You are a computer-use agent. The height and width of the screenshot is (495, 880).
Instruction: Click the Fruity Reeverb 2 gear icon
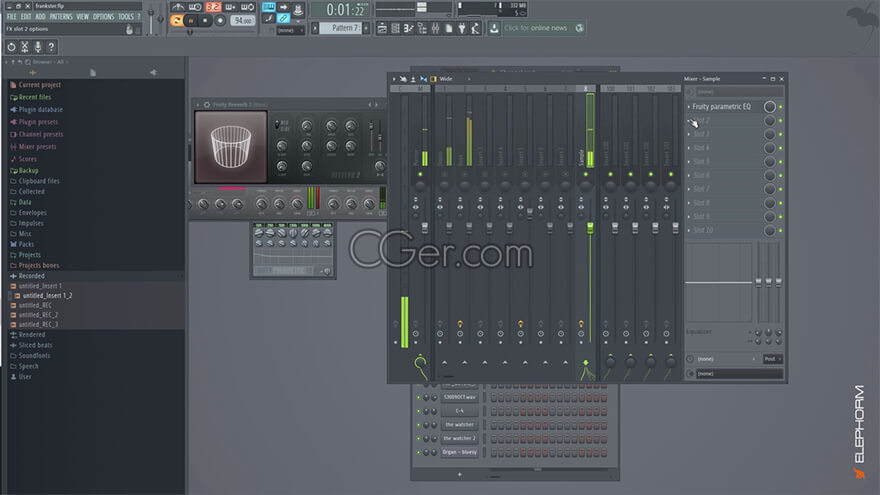207,104
